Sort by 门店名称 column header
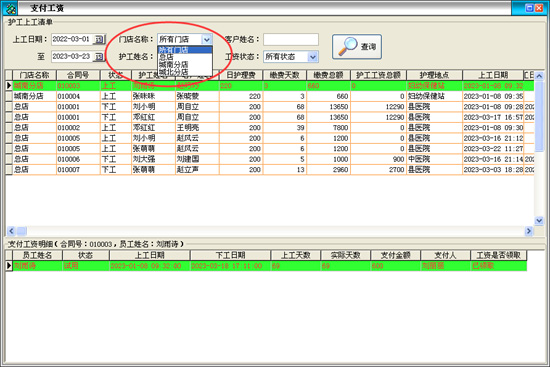 (34, 75)
